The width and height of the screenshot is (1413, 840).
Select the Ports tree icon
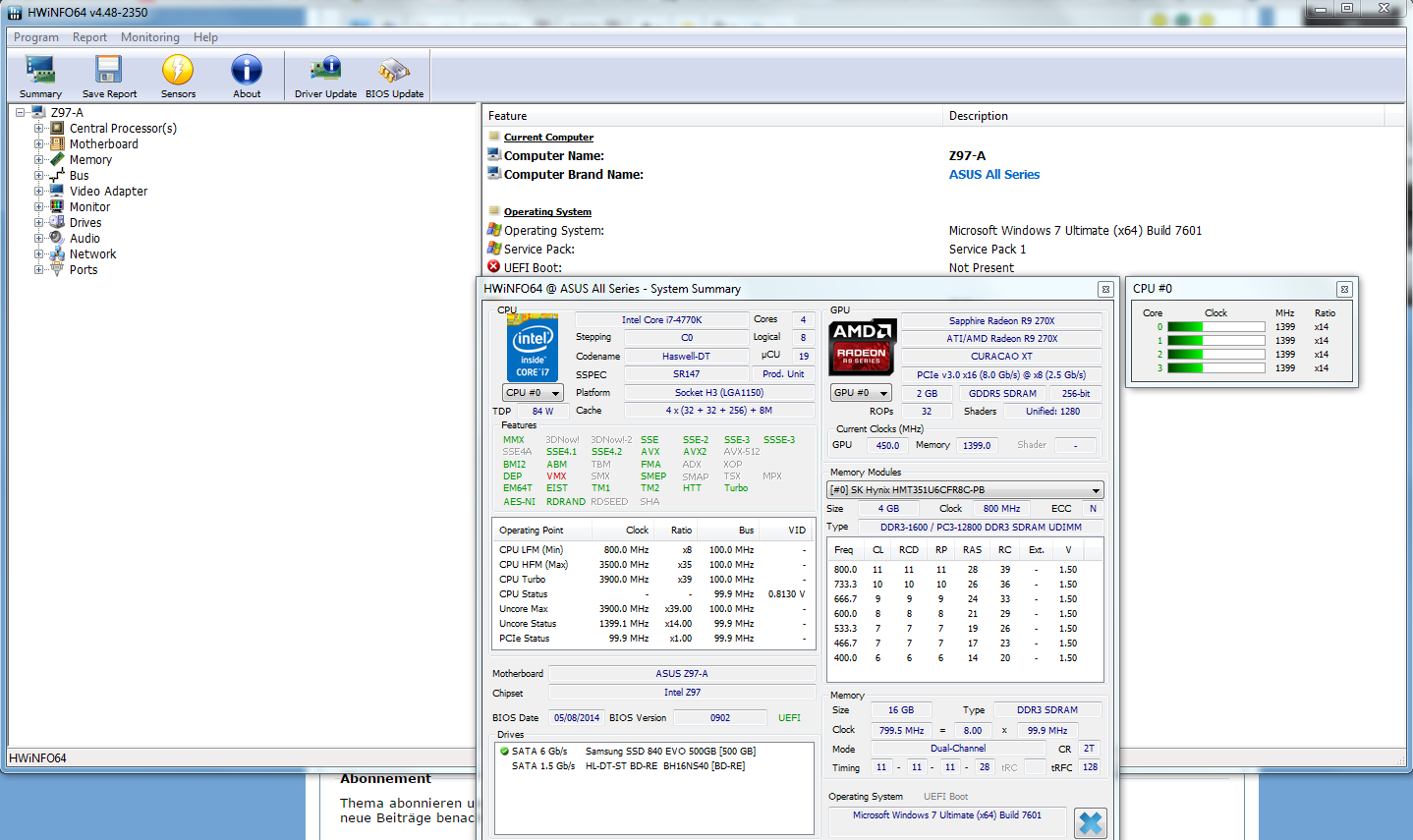click(x=57, y=269)
